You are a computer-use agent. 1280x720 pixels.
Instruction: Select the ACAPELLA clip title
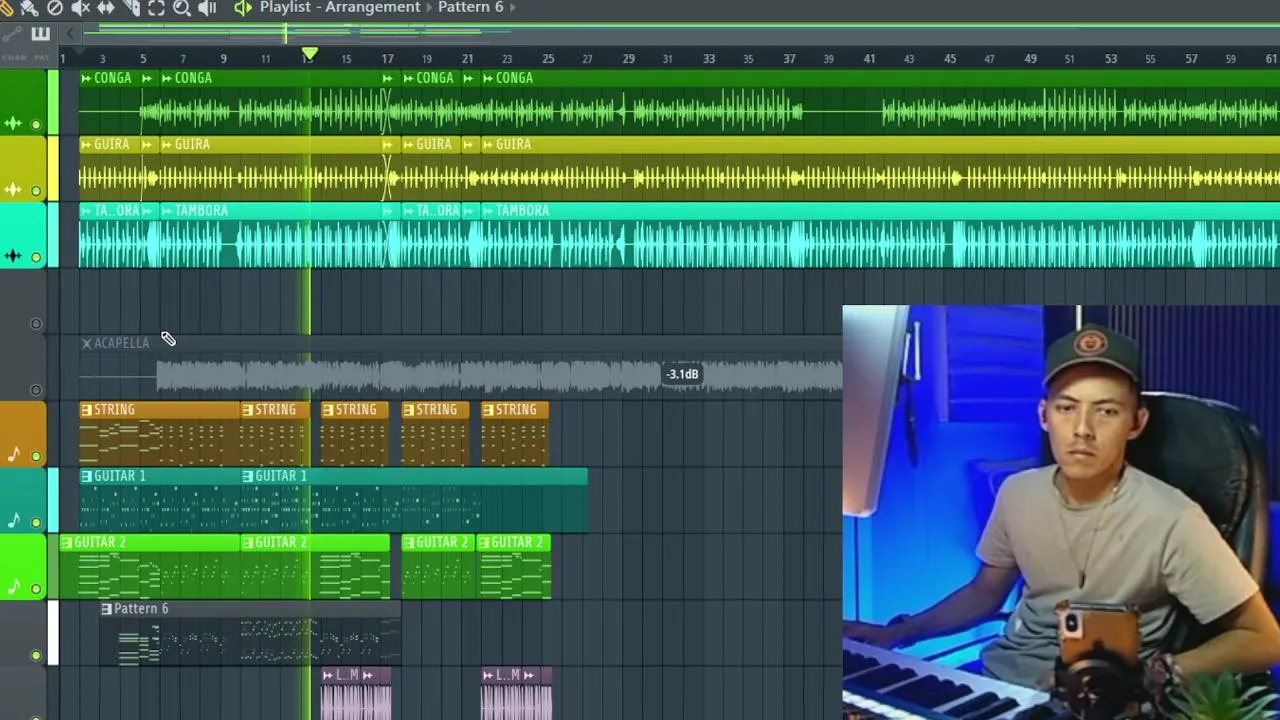[x=121, y=343]
